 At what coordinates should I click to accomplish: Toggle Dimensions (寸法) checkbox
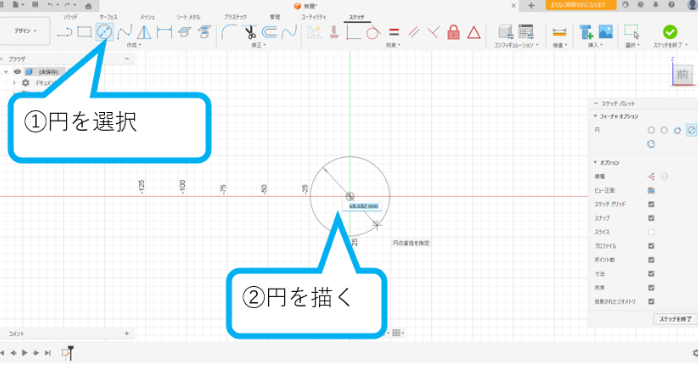[651, 274]
